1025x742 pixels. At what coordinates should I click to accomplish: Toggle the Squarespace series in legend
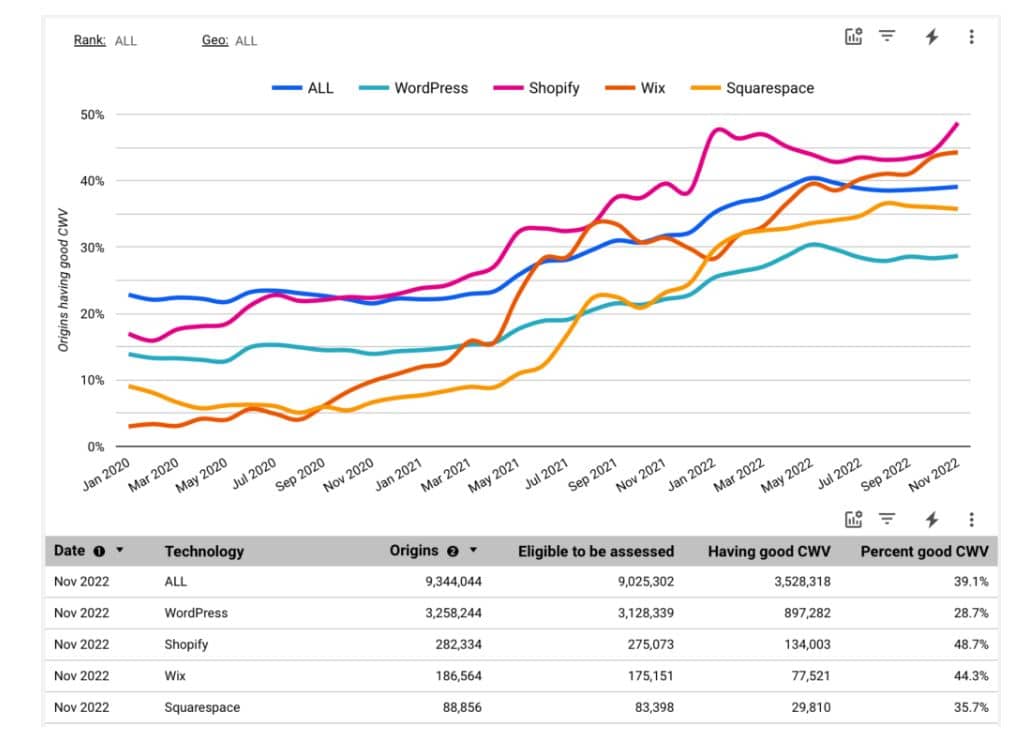coord(752,88)
